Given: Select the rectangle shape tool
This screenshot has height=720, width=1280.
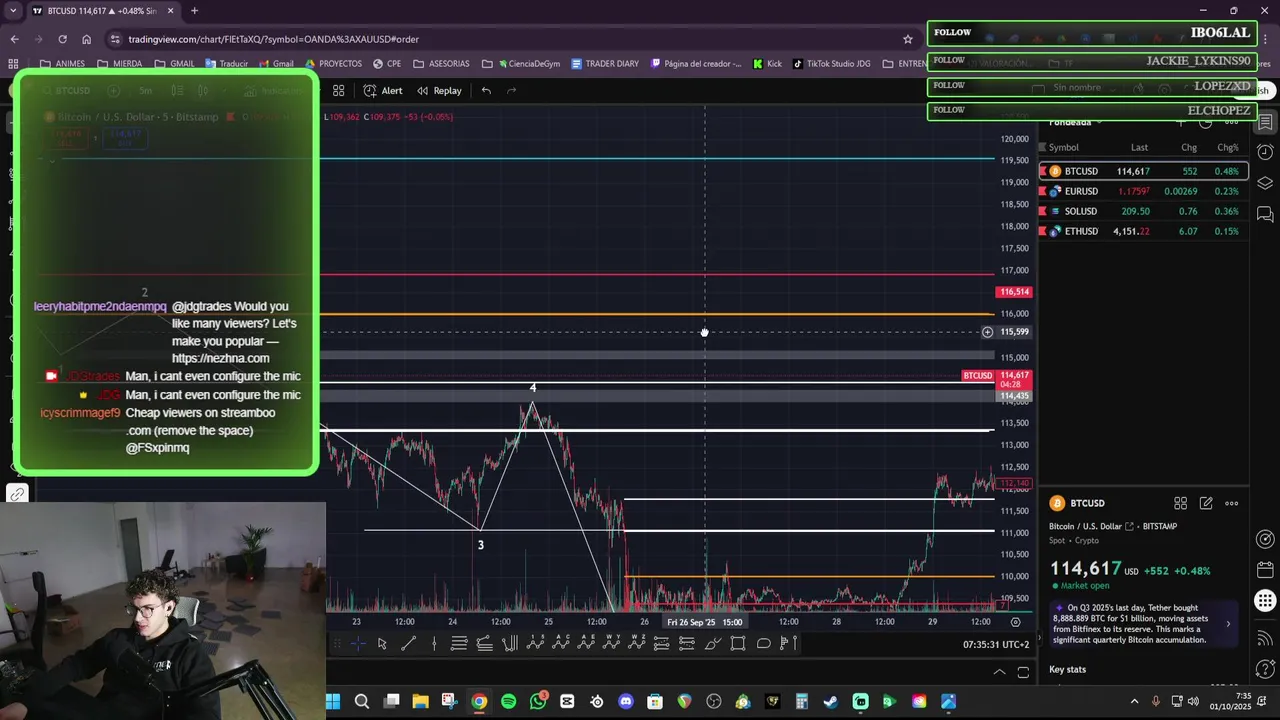Looking at the screenshot, I should [x=738, y=644].
